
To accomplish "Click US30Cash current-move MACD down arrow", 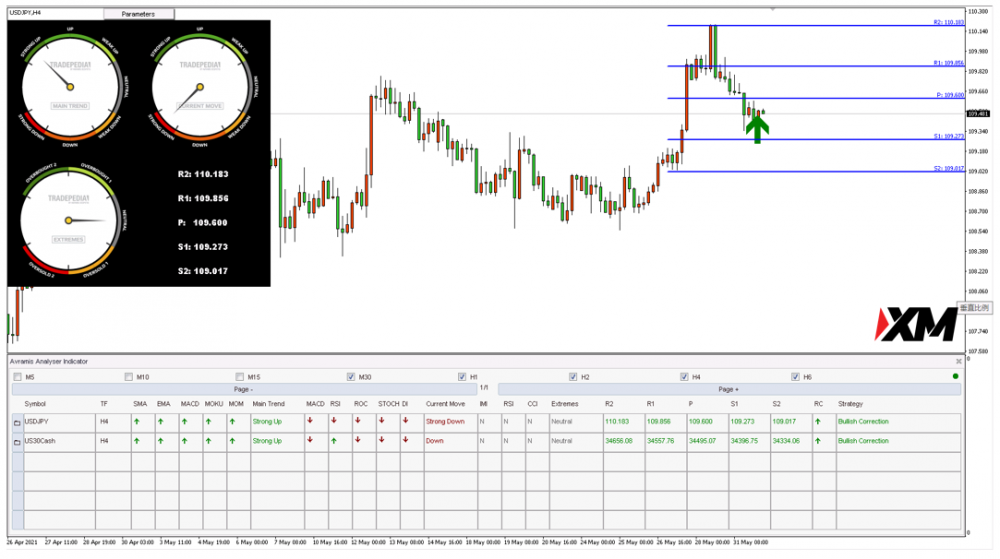I will 310,440.
